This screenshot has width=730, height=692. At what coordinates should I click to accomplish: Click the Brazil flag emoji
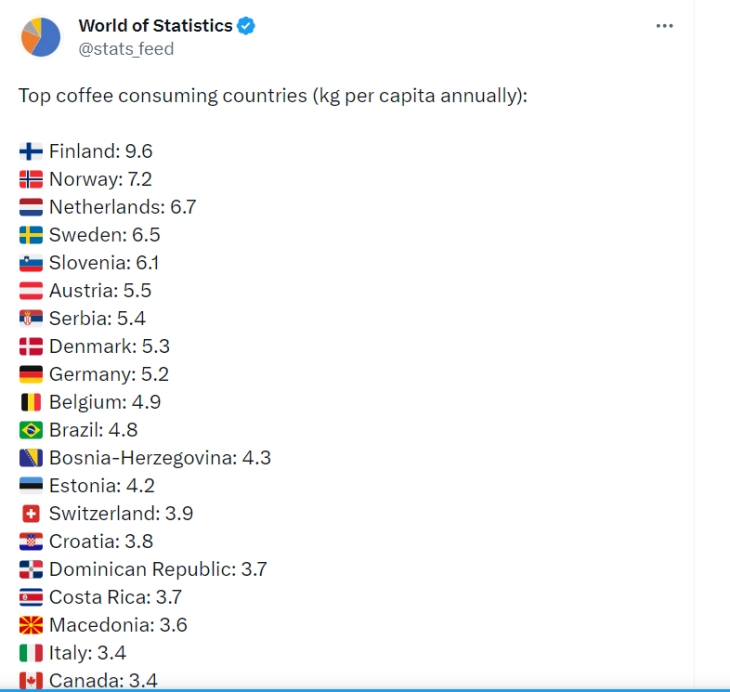coord(31,430)
